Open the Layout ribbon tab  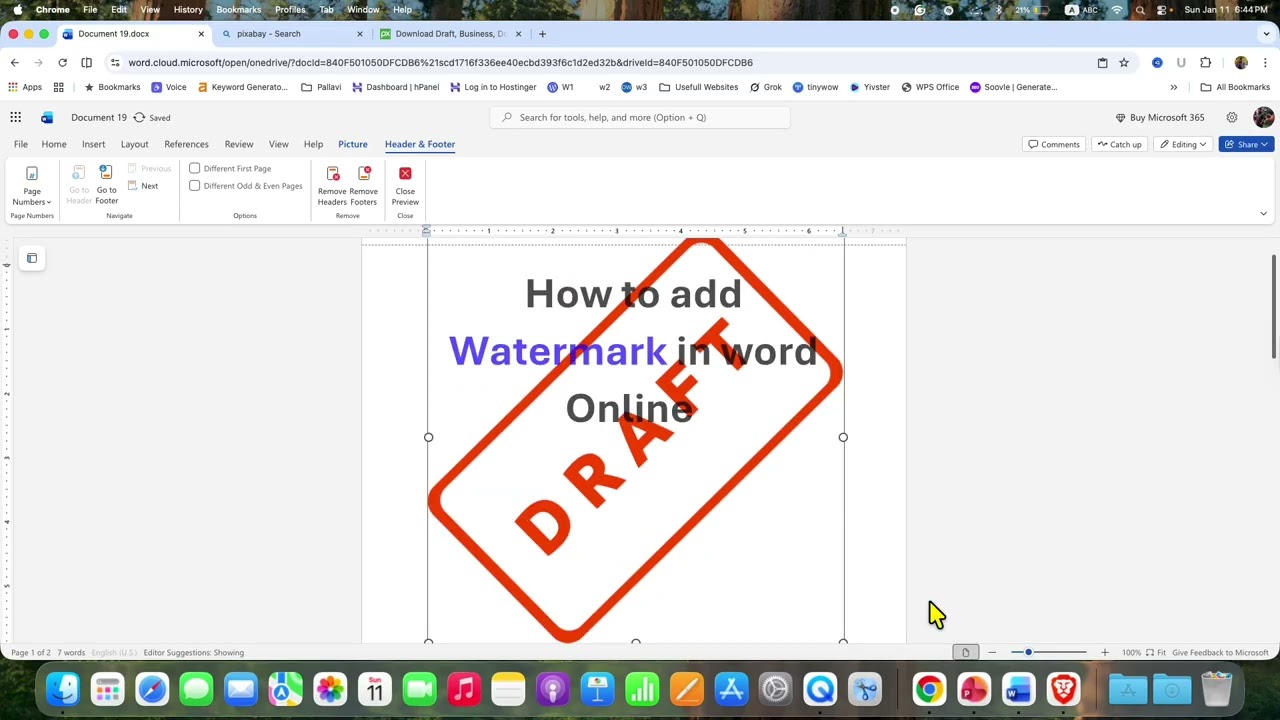(x=134, y=144)
